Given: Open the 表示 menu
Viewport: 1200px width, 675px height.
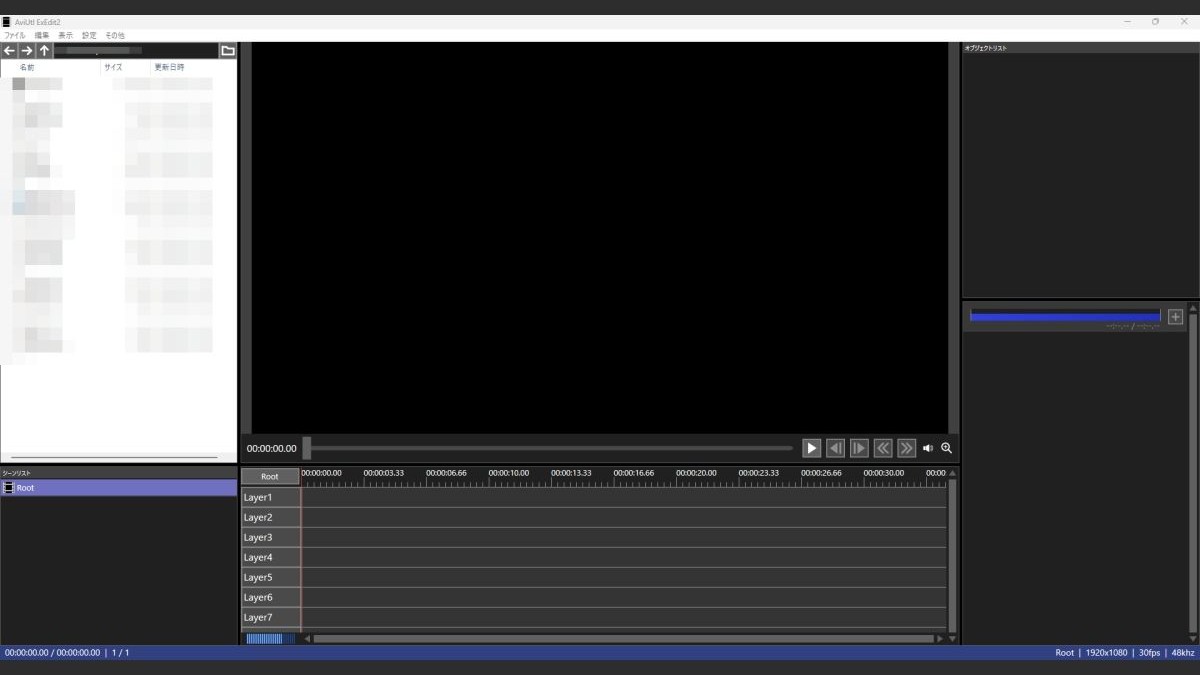Looking at the screenshot, I should coord(66,35).
